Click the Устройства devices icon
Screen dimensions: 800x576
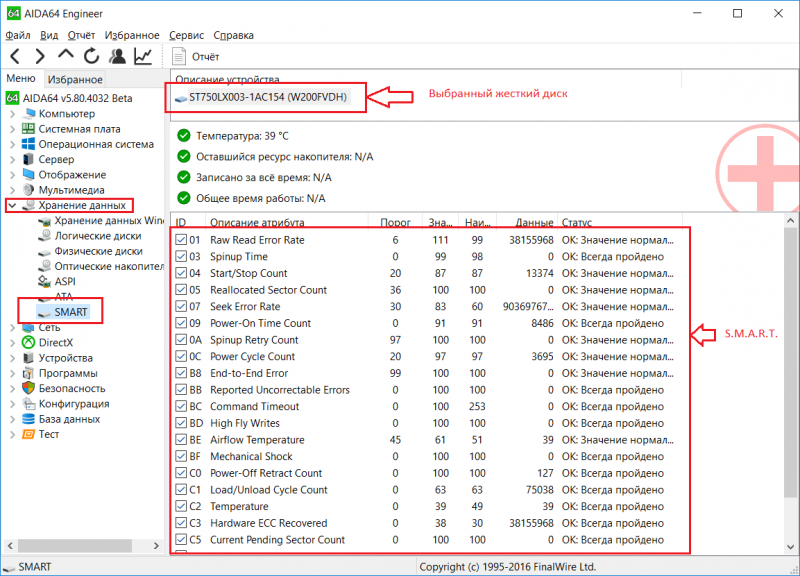coord(29,358)
